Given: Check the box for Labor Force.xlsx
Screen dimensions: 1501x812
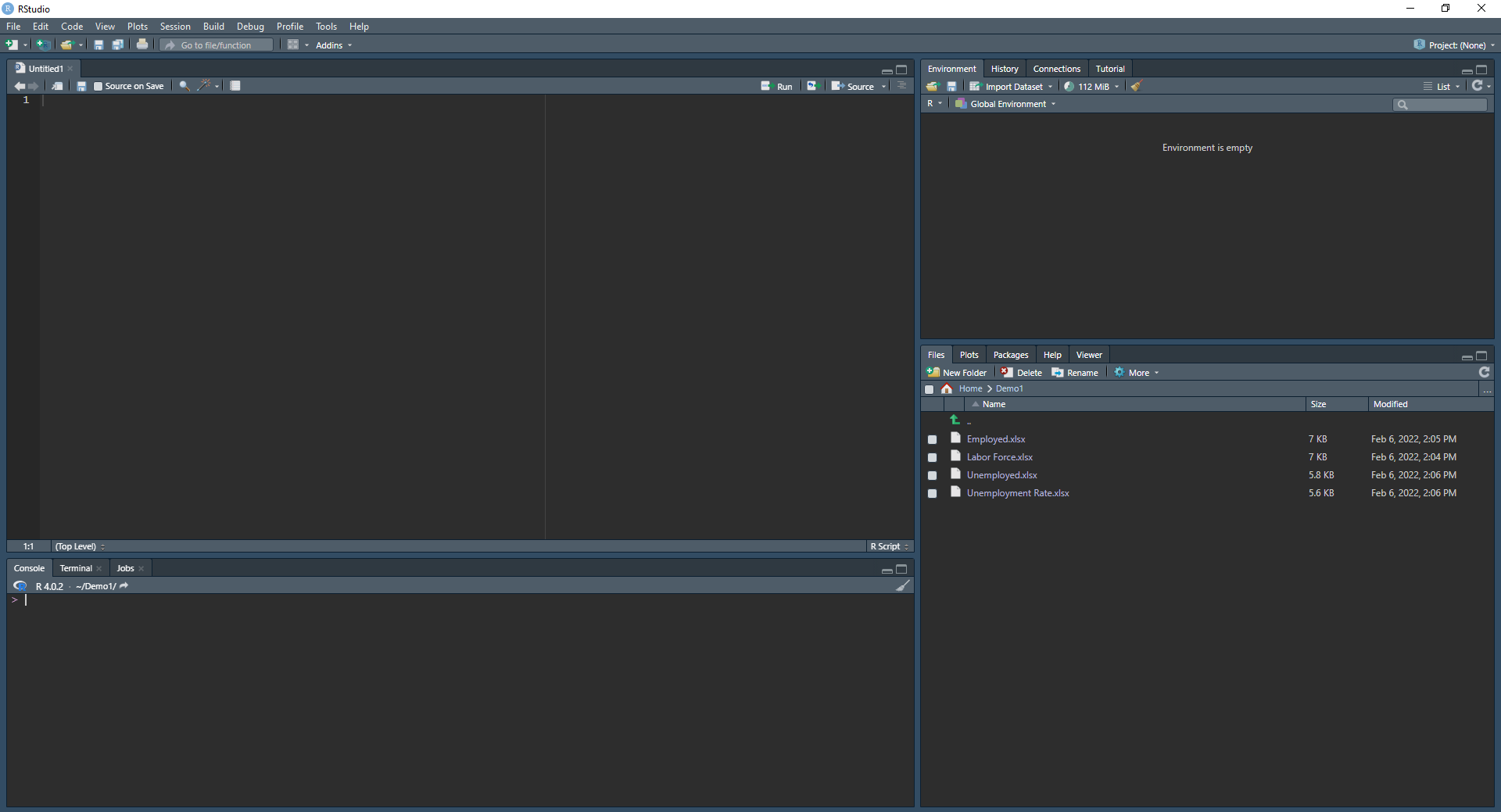Looking at the screenshot, I should [x=932, y=458].
